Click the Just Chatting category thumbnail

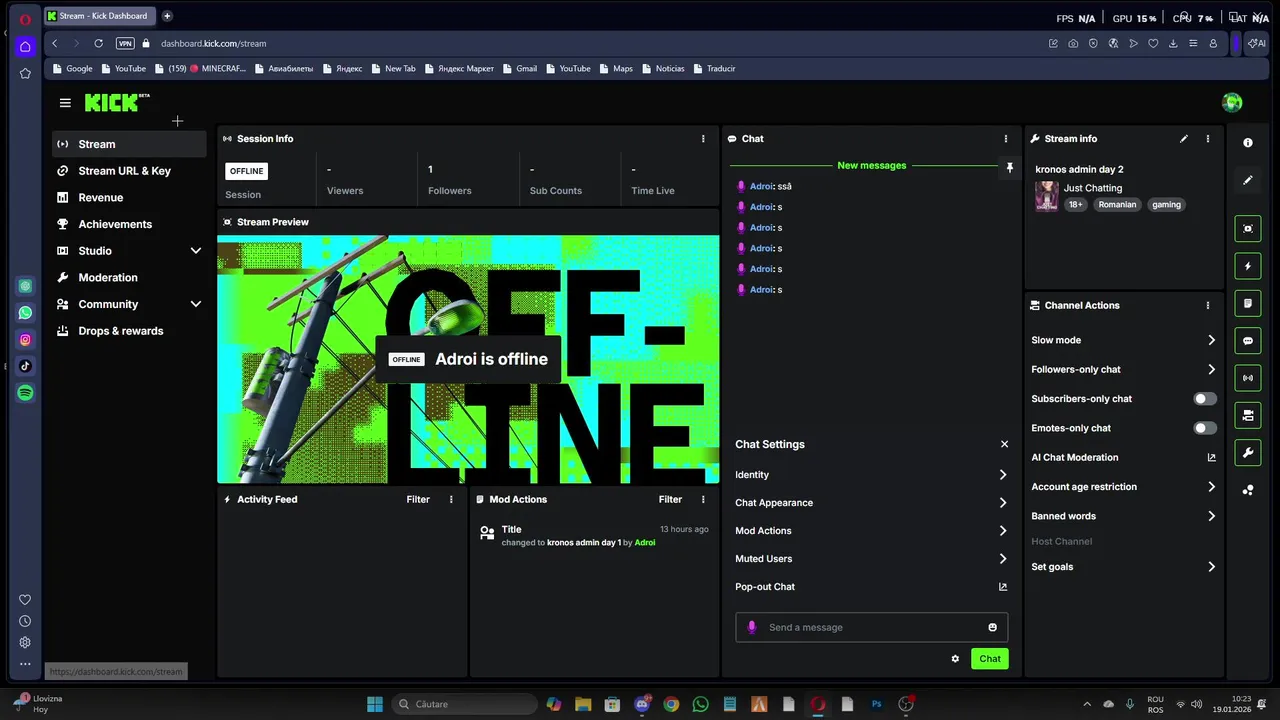(x=1046, y=196)
